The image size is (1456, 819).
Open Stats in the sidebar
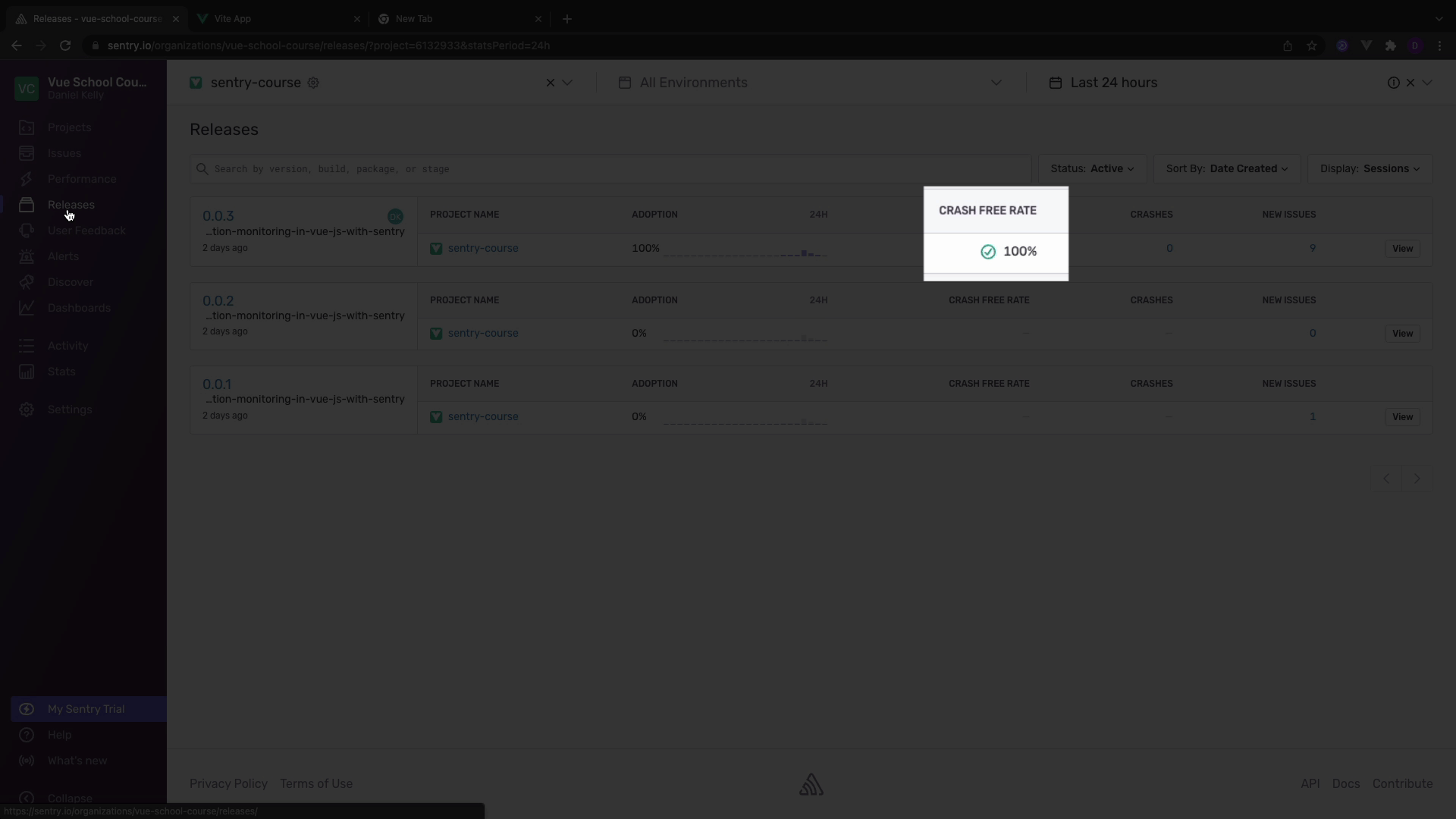click(x=61, y=372)
